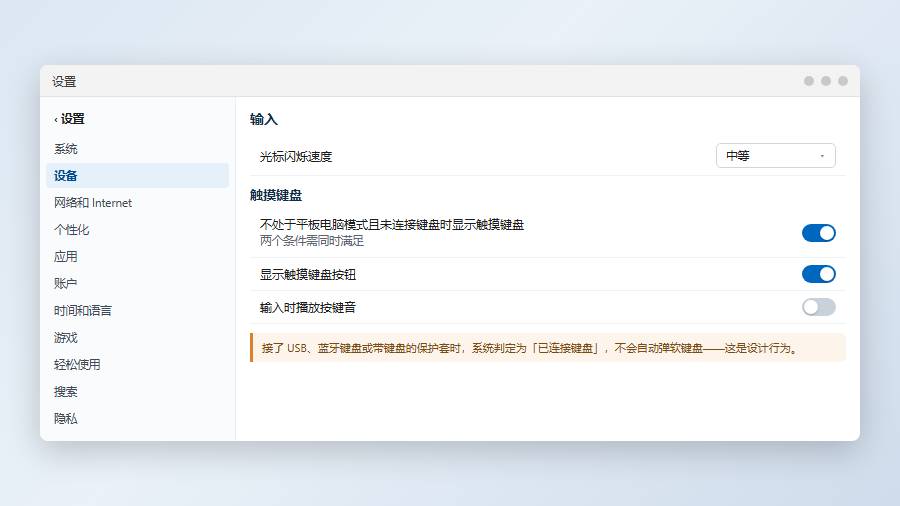Open the 光标闪烁速度 dropdown showing 中等

(775, 155)
